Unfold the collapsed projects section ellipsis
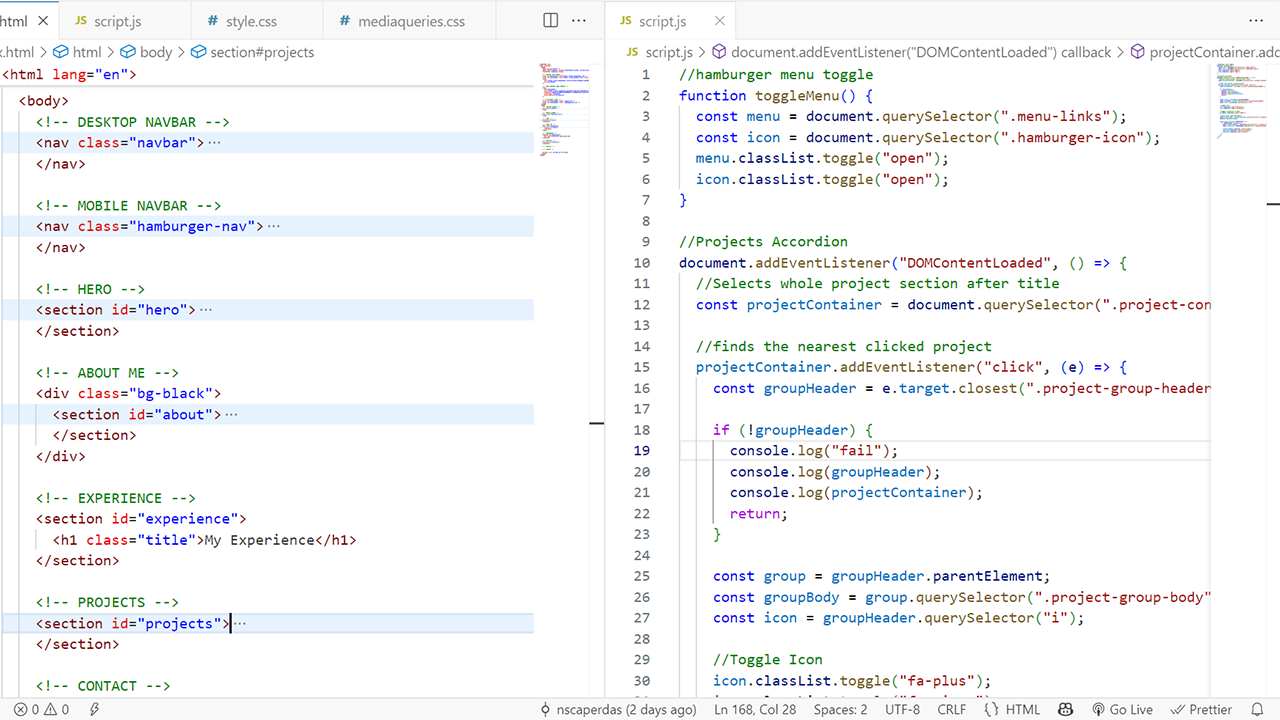Viewport: 1280px width, 720px height. point(240,624)
